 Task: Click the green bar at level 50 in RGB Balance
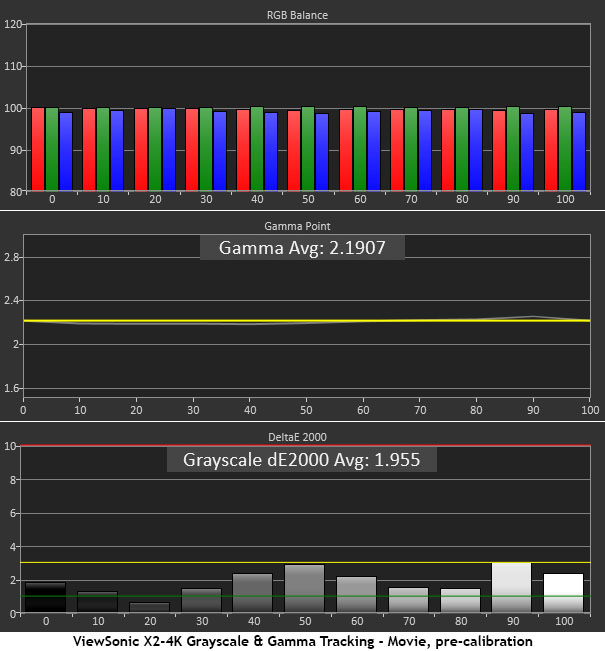tap(307, 148)
